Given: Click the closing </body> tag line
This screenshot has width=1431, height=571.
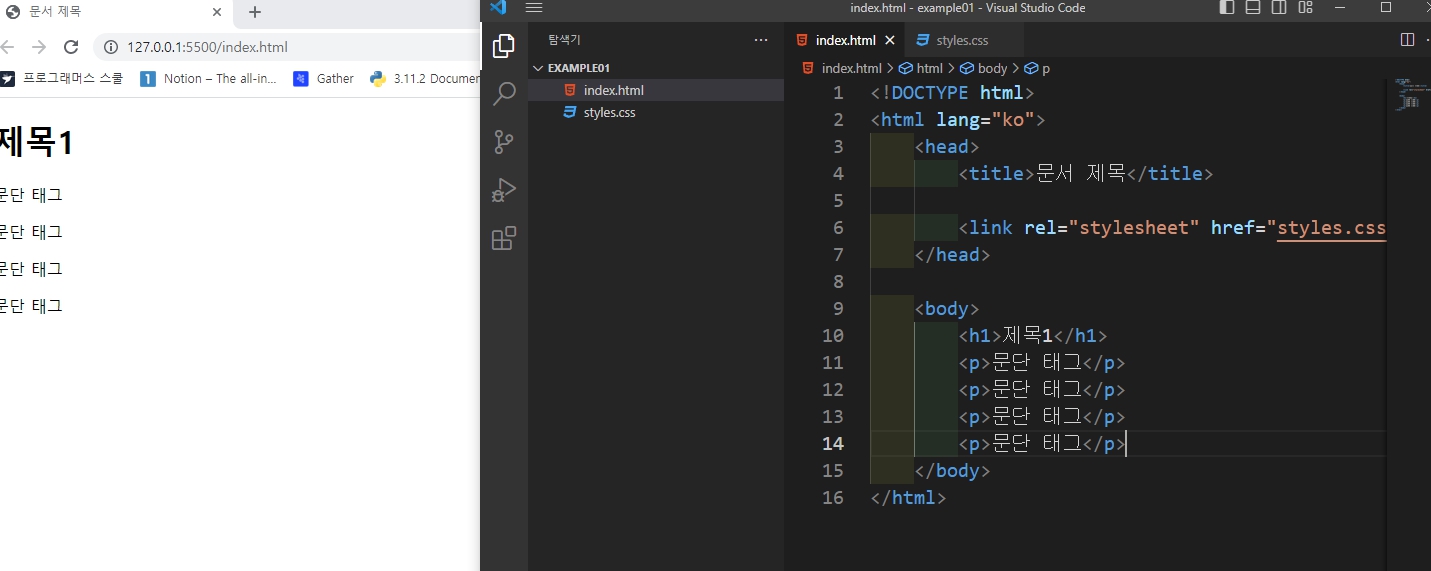Looking at the screenshot, I should [x=952, y=471].
